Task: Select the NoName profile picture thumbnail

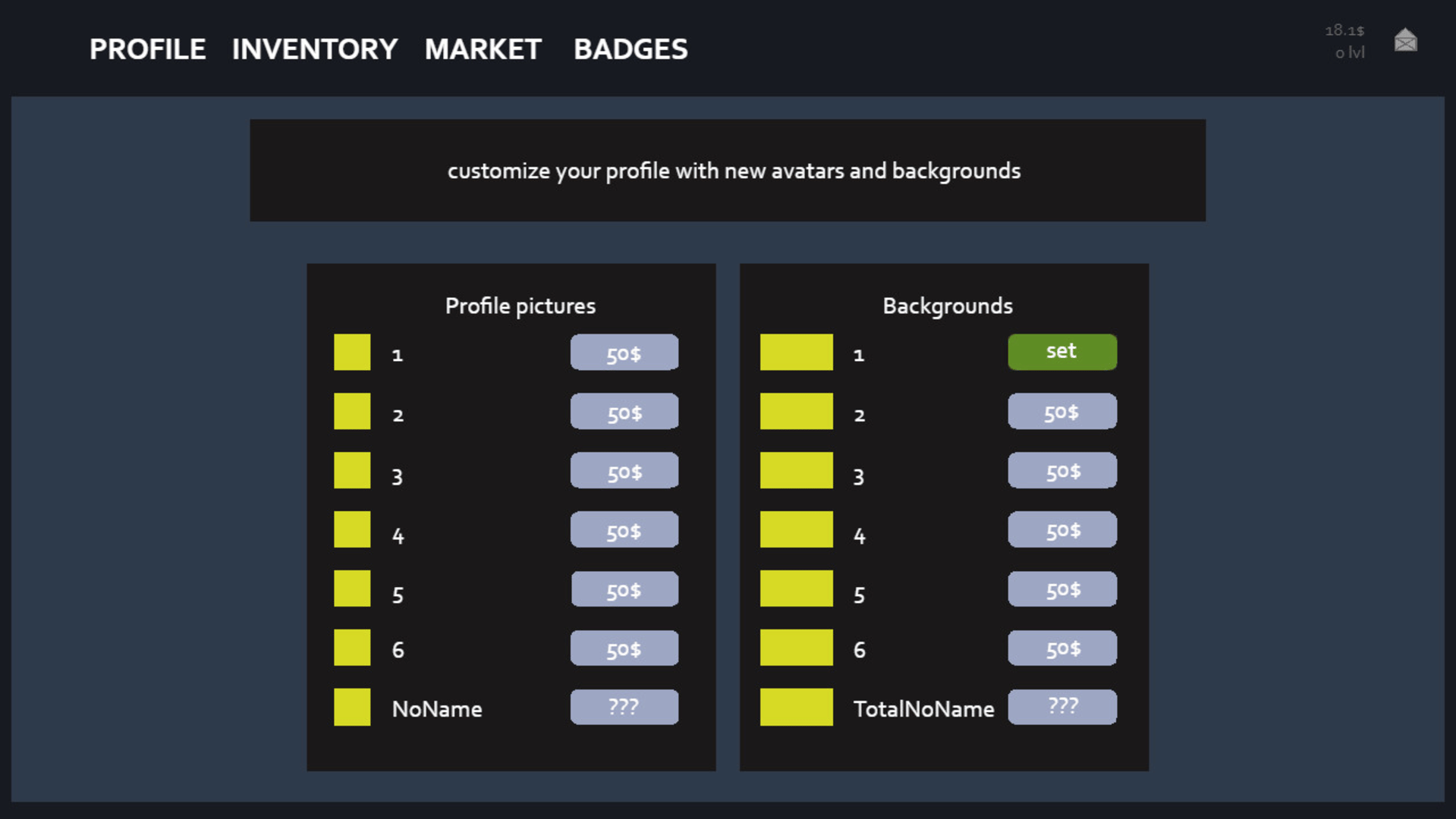Action: [x=352, y=707]
